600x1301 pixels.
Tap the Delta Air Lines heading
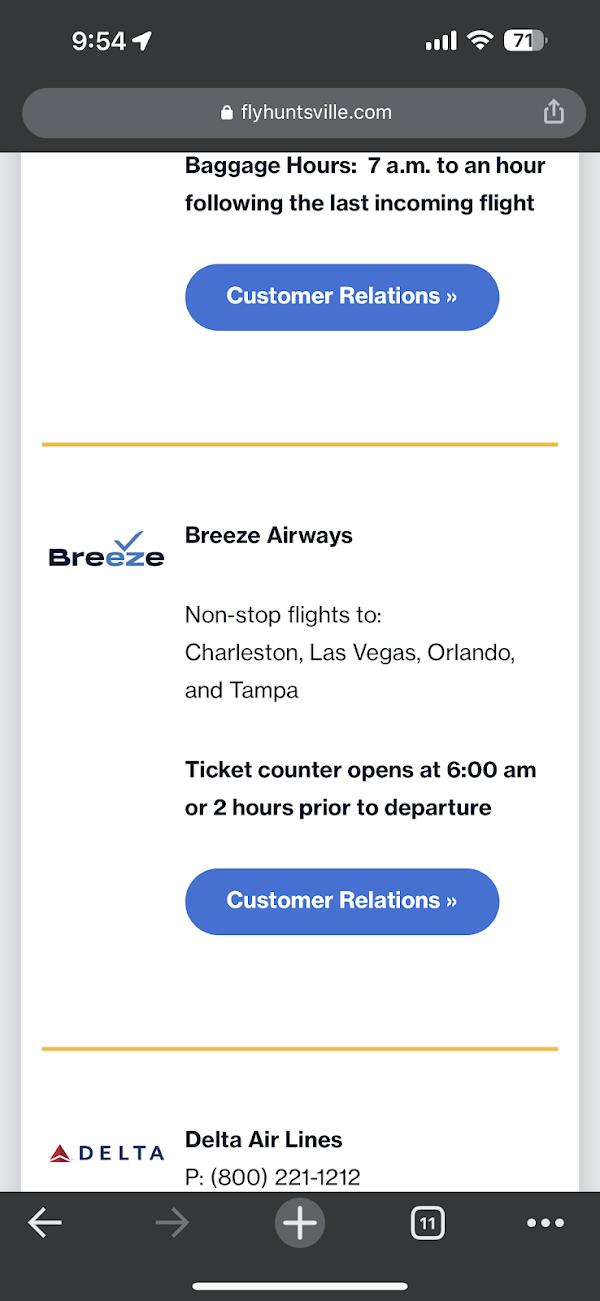pyautogui.click(x=264, y=1139)
